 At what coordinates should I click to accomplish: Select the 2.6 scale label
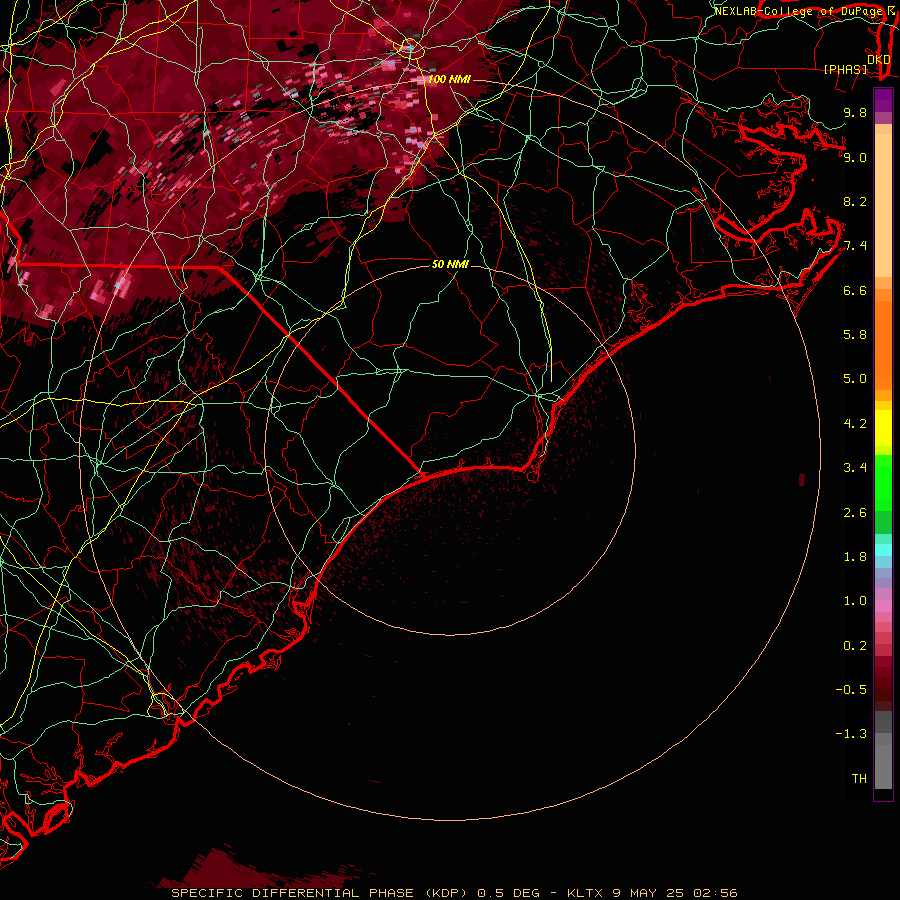tap(855, 513)
